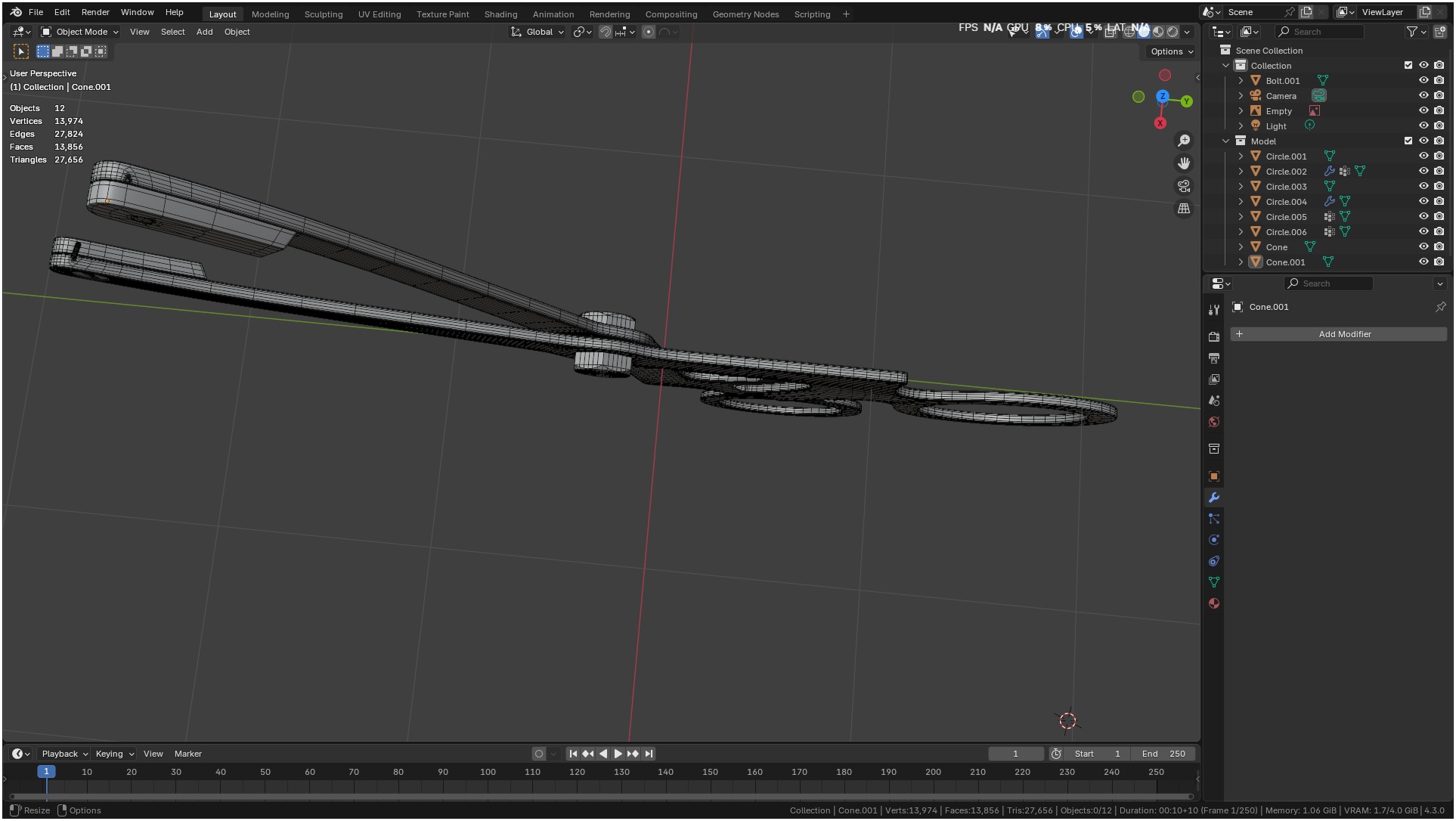This screenshot has height=821, width=1456.
Task: Open the Object Constraints properties tab
Action: pos(1214,561)
